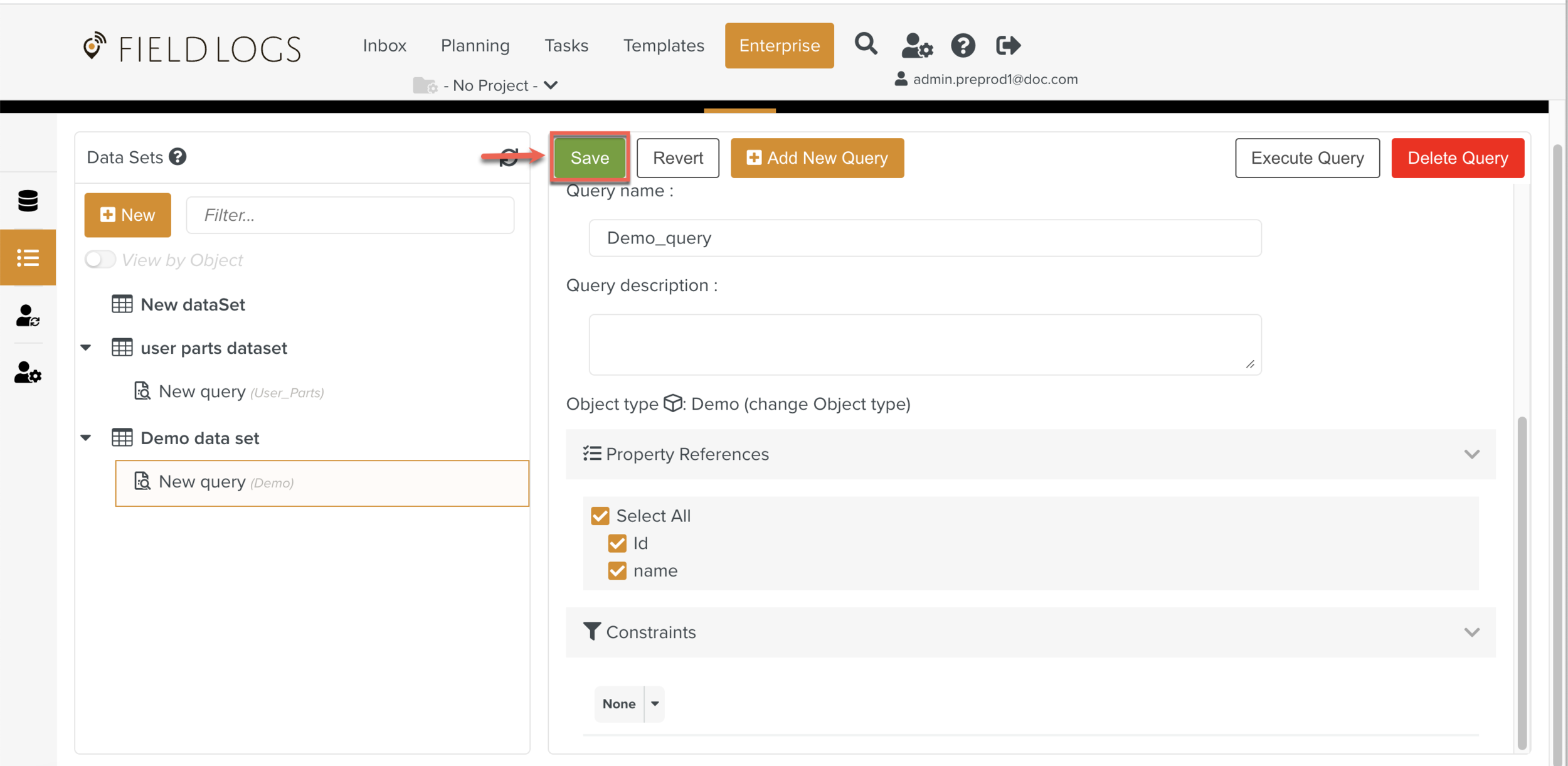Click refresh icon in Data Sets panel
This screenshot has width=1568, height=766.
coord(509,157)
